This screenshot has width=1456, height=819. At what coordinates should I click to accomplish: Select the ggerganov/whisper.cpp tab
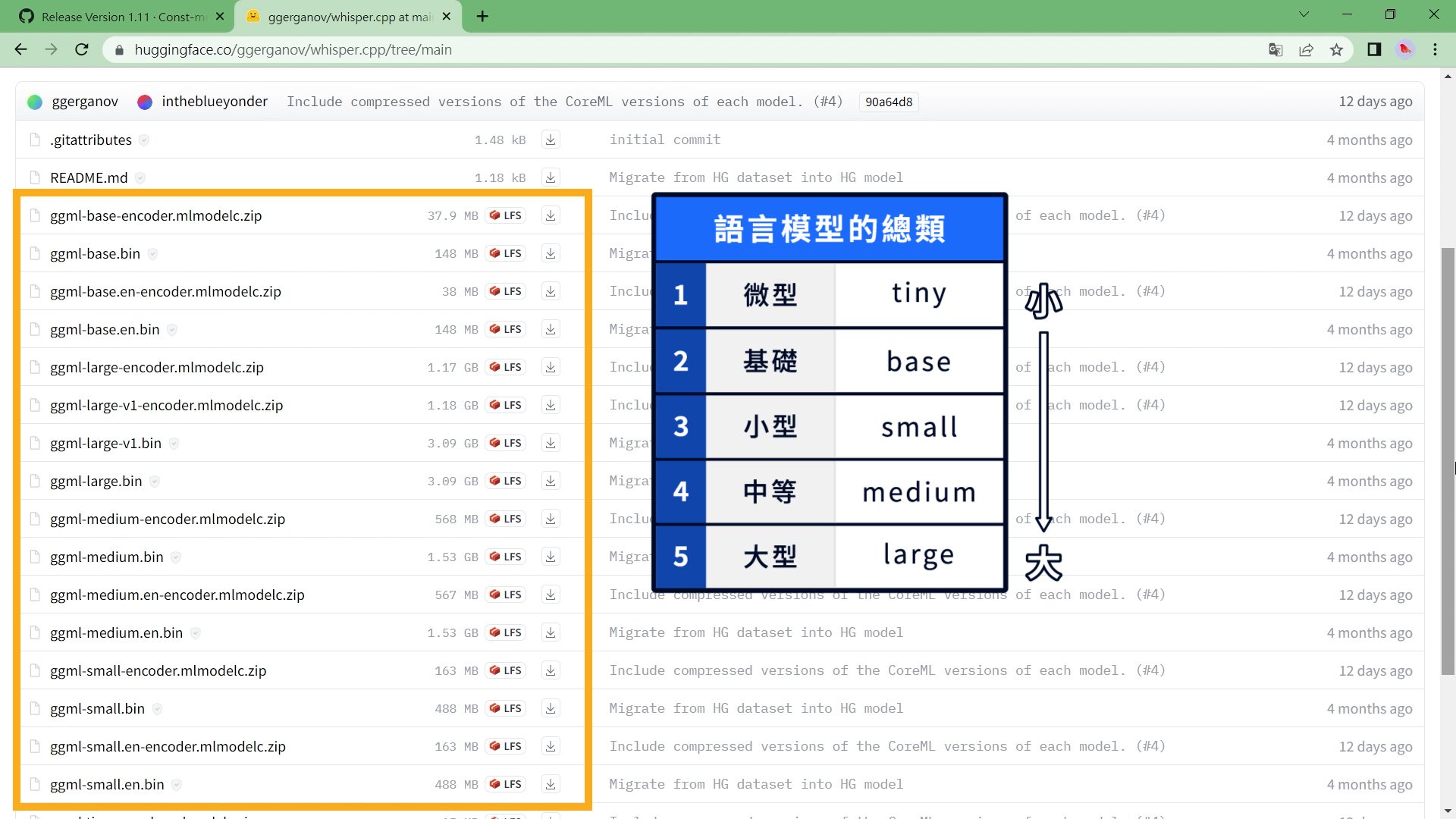348,17
